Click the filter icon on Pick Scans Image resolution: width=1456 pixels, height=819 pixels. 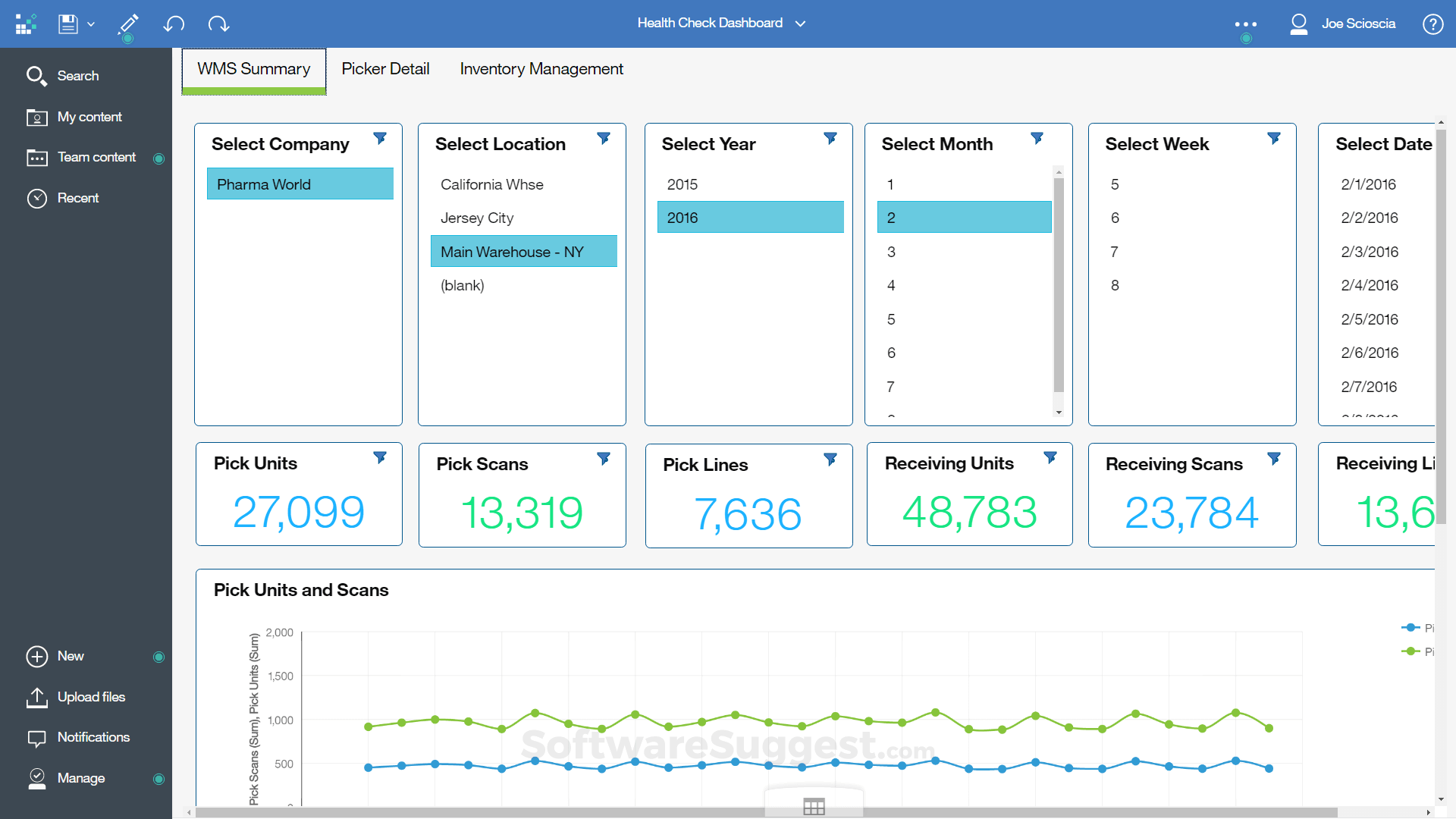tap(604, 459)
